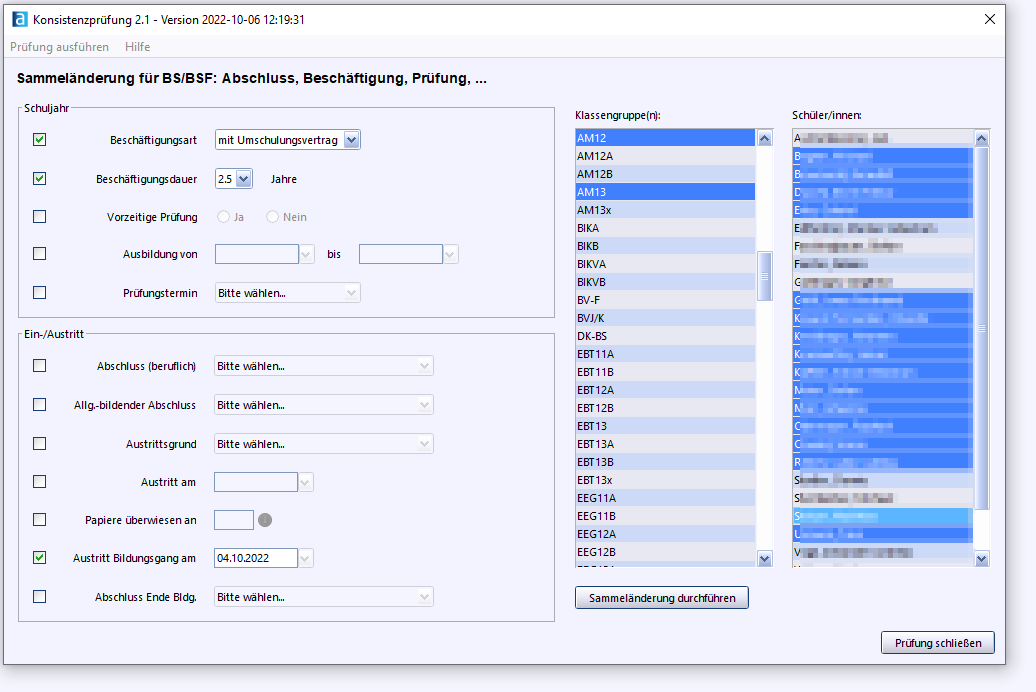The height and width of the screenshot is (692, 1036).
Task: Click Sammeländerung durchführen button
Action: (x=662, y=597)
